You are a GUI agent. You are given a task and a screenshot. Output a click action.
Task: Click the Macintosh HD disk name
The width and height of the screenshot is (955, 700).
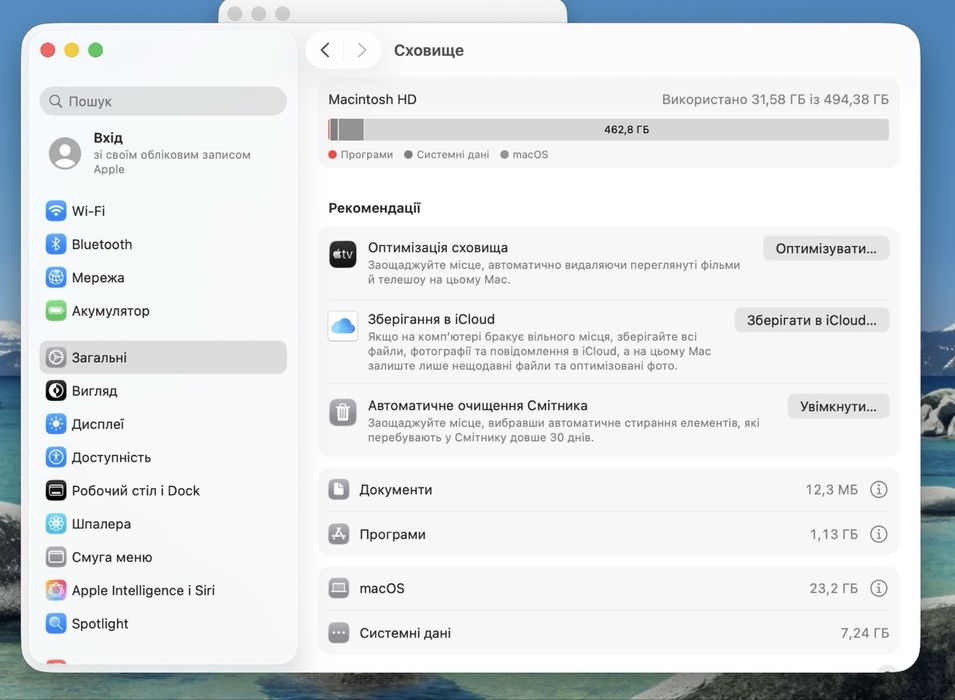coord(373,99)
